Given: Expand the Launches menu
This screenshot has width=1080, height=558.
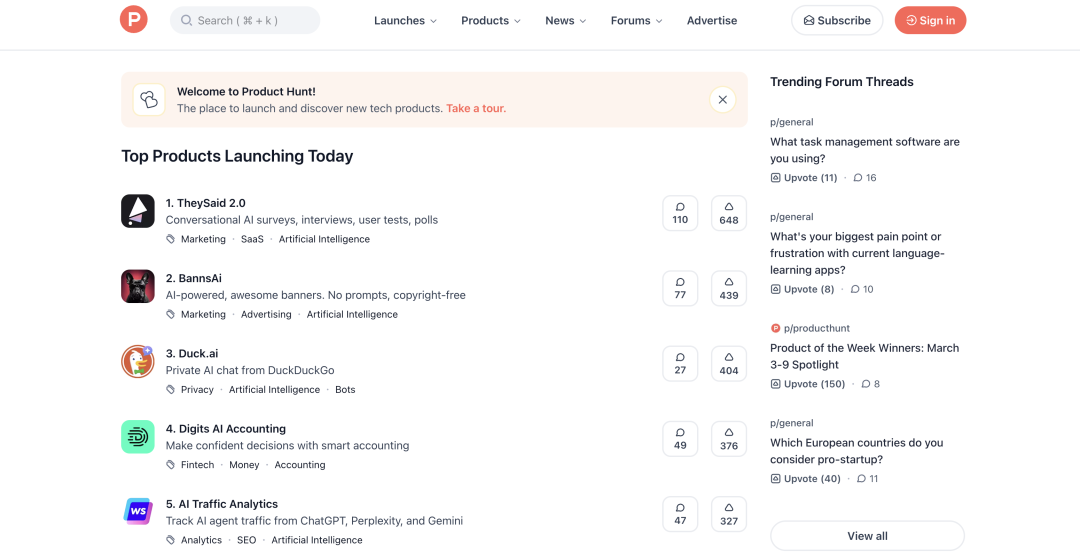Looking at the screenshot, I should (405, 21).
